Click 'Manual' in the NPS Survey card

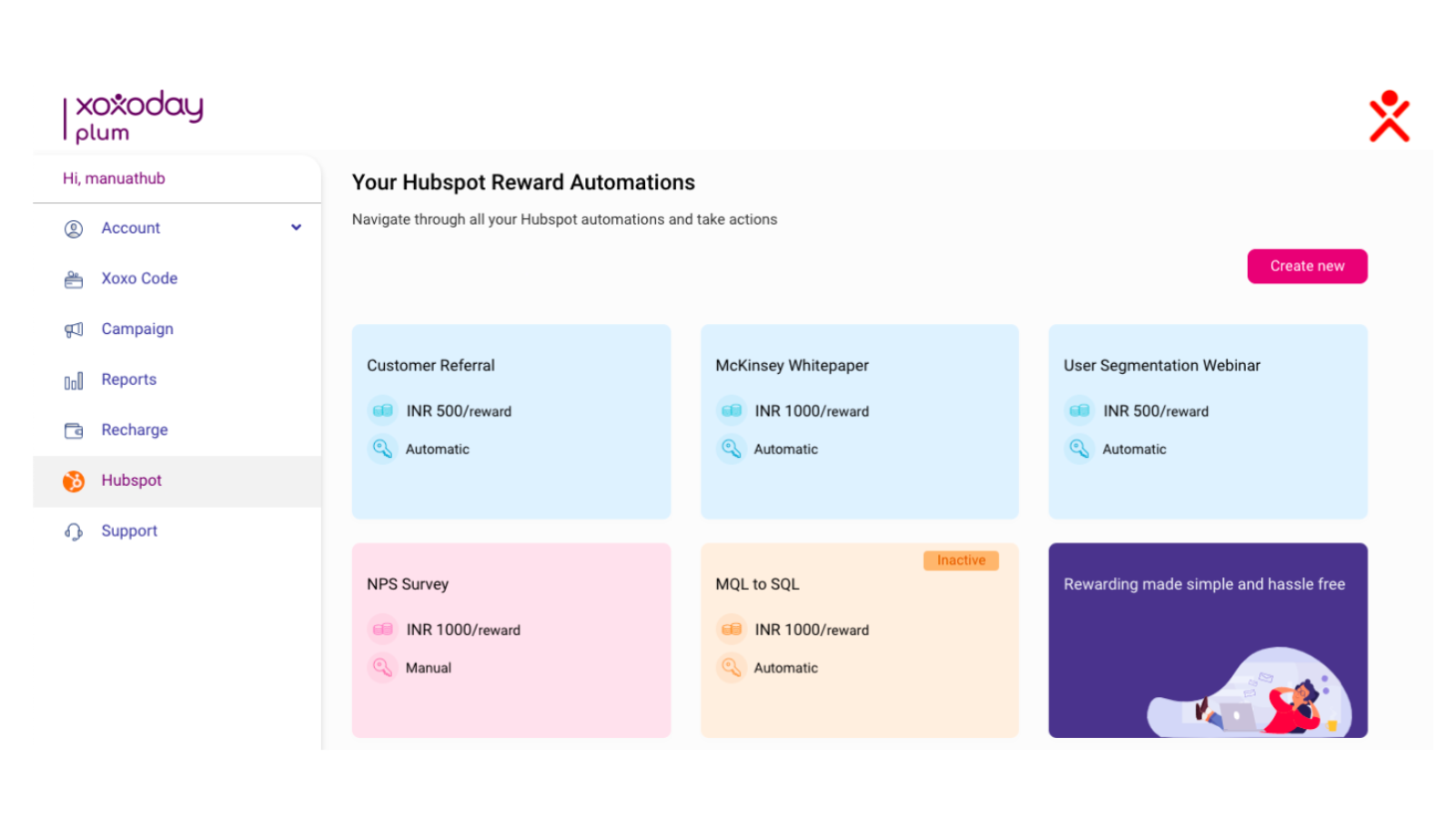428,668
